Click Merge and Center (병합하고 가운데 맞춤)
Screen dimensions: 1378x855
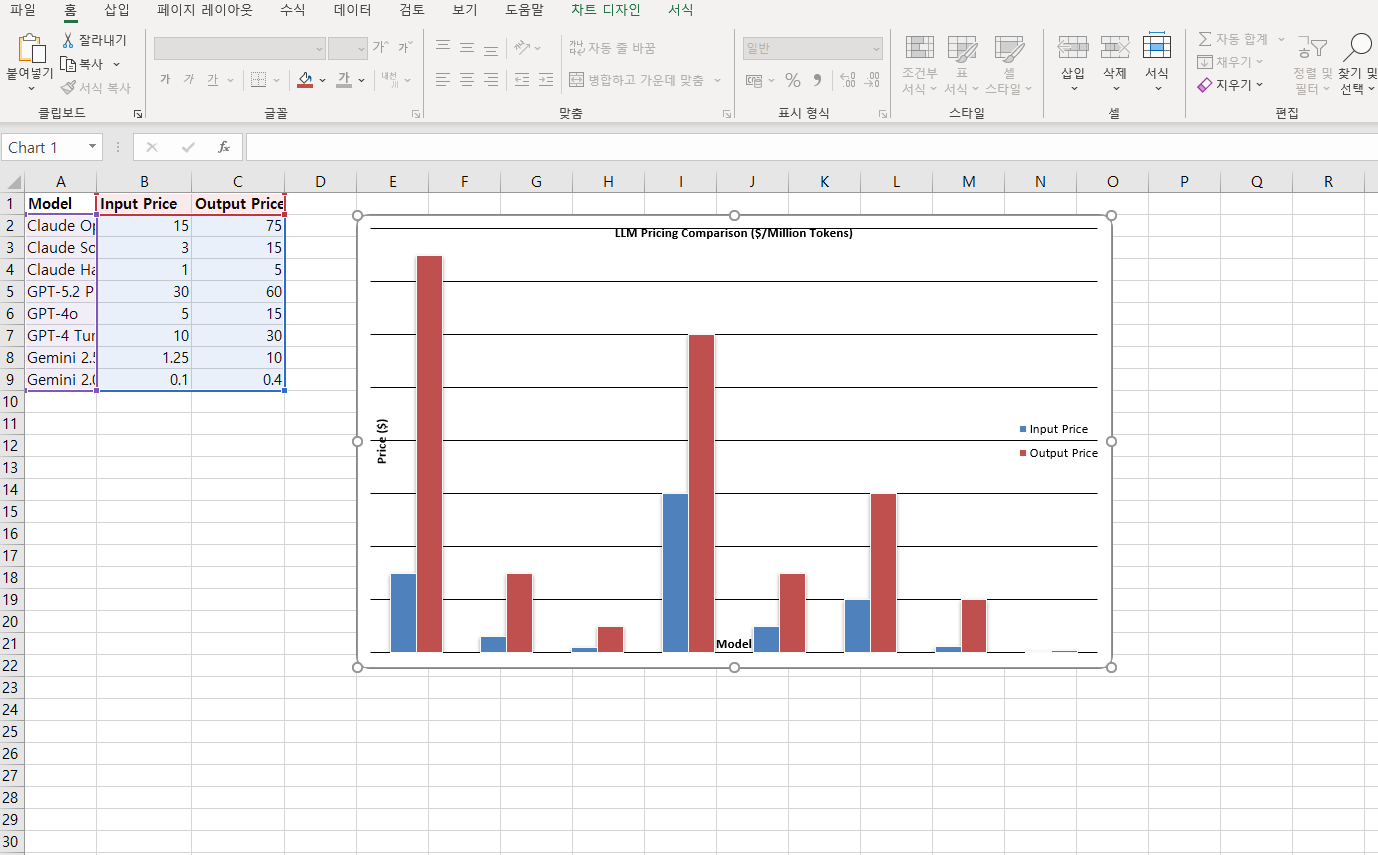pos(637,80)
